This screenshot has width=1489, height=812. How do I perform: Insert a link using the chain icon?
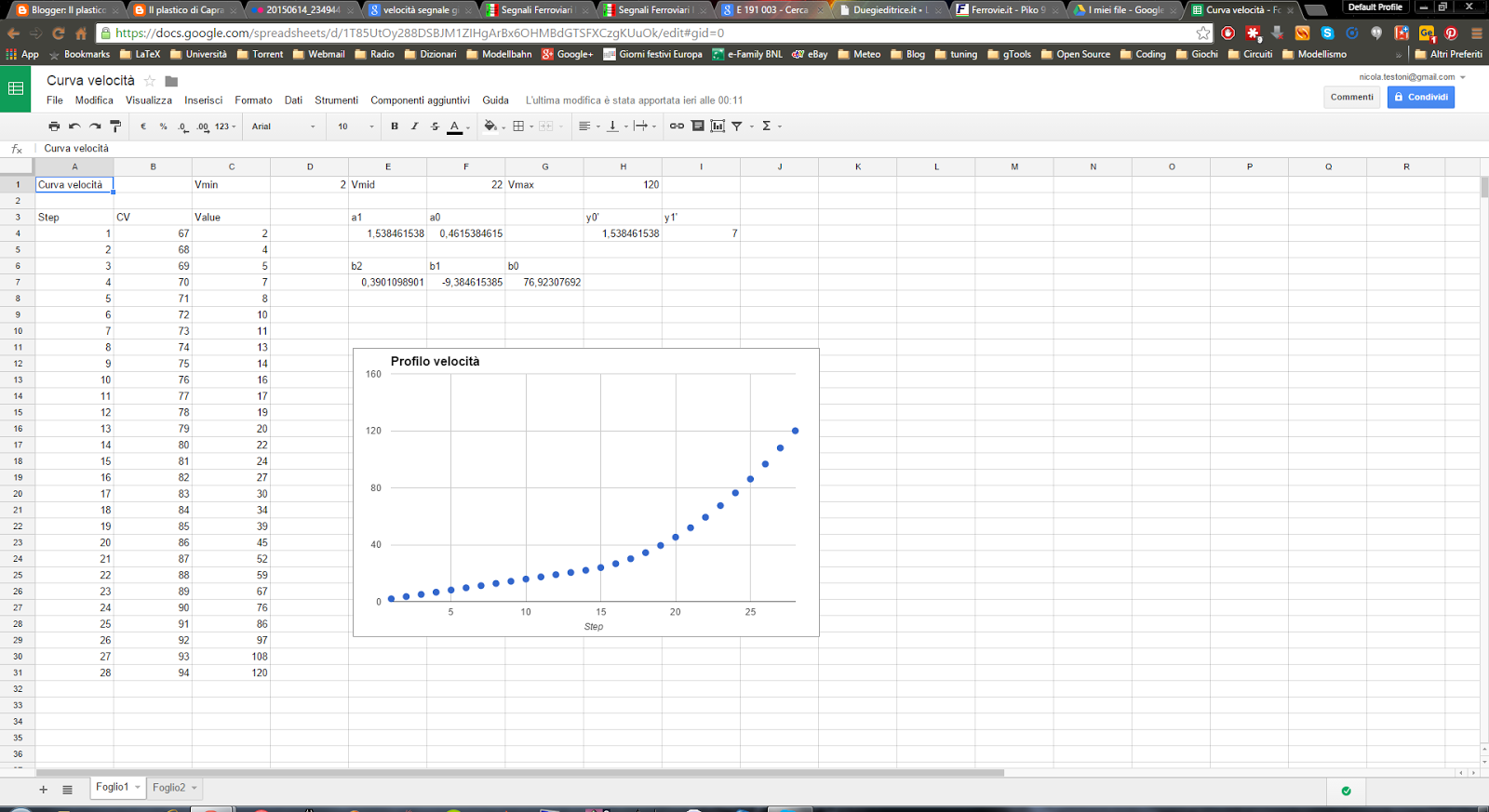677,126
